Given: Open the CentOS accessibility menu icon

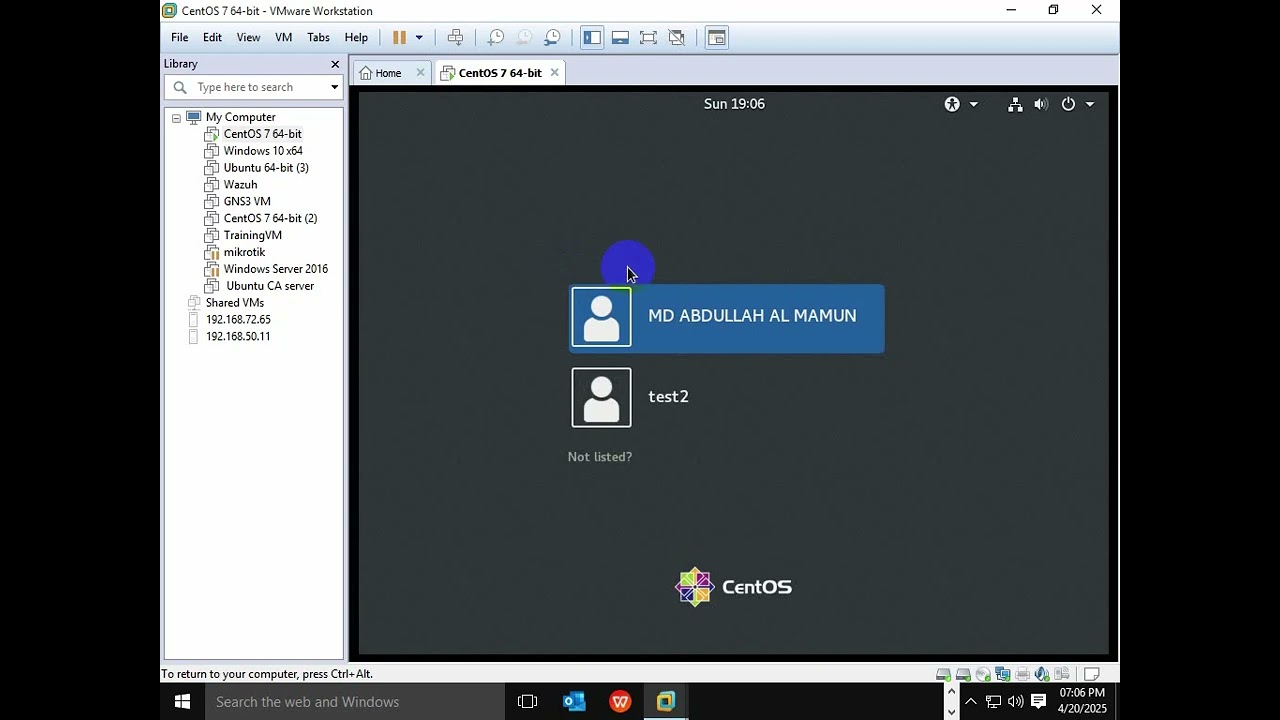Looking at the screenshot, I should pyautogui.click(x=952, y=104).
